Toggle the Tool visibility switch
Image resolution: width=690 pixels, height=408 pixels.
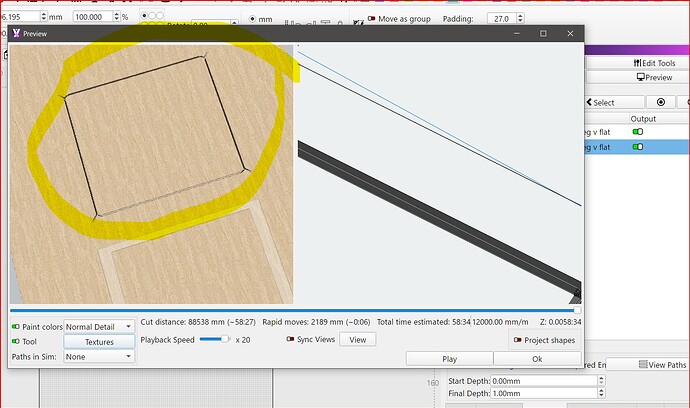tap(15, 341)
